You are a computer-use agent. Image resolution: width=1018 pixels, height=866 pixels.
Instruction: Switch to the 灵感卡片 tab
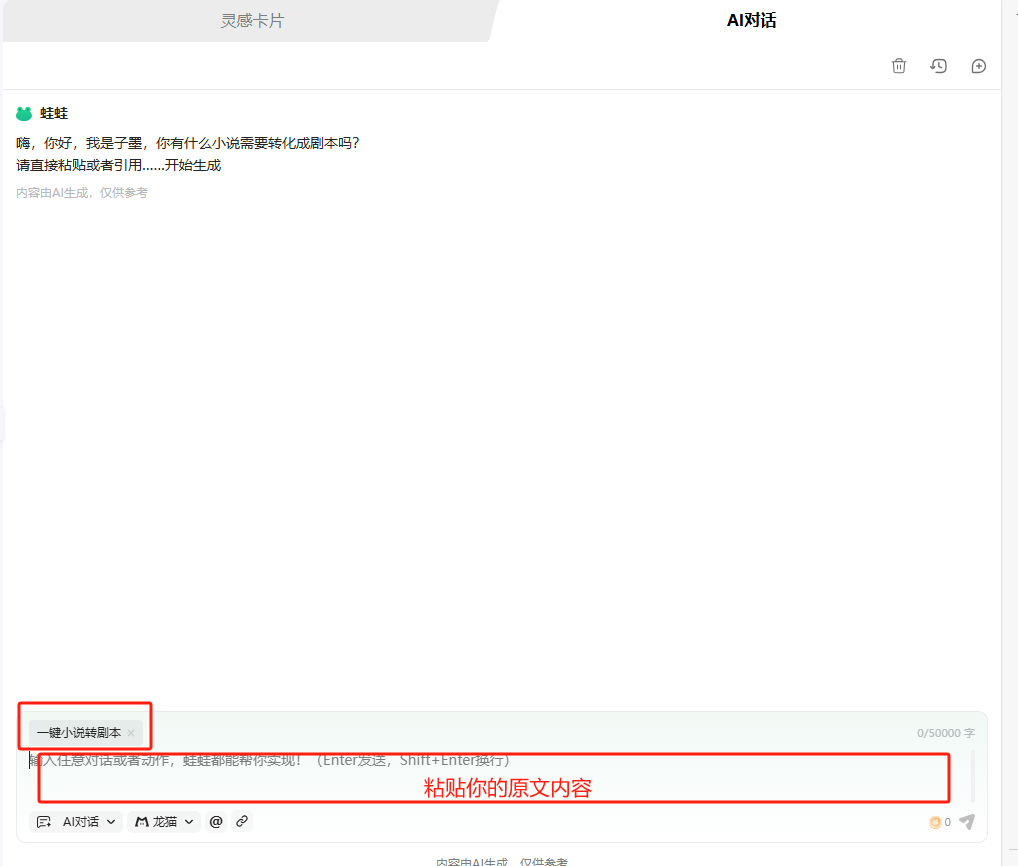pos(252,21)
